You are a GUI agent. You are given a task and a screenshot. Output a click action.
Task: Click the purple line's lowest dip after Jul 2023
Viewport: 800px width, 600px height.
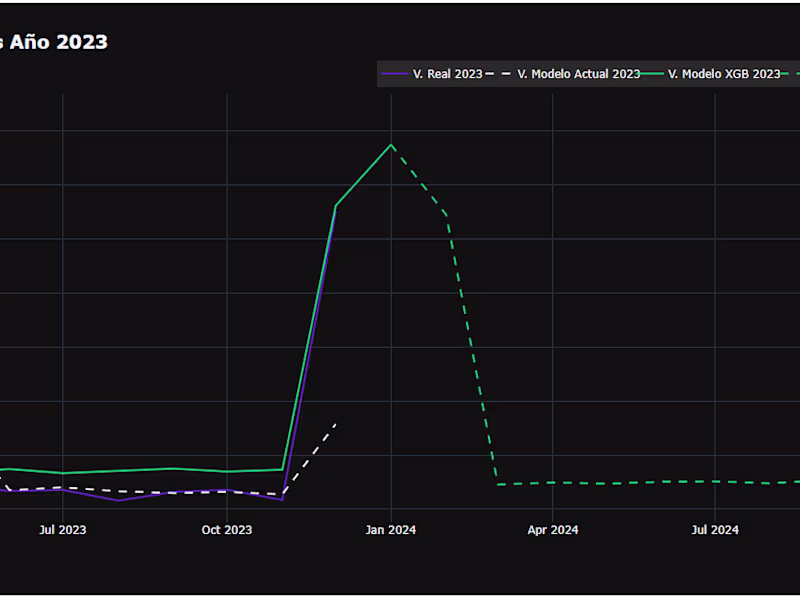coord(118,501)
